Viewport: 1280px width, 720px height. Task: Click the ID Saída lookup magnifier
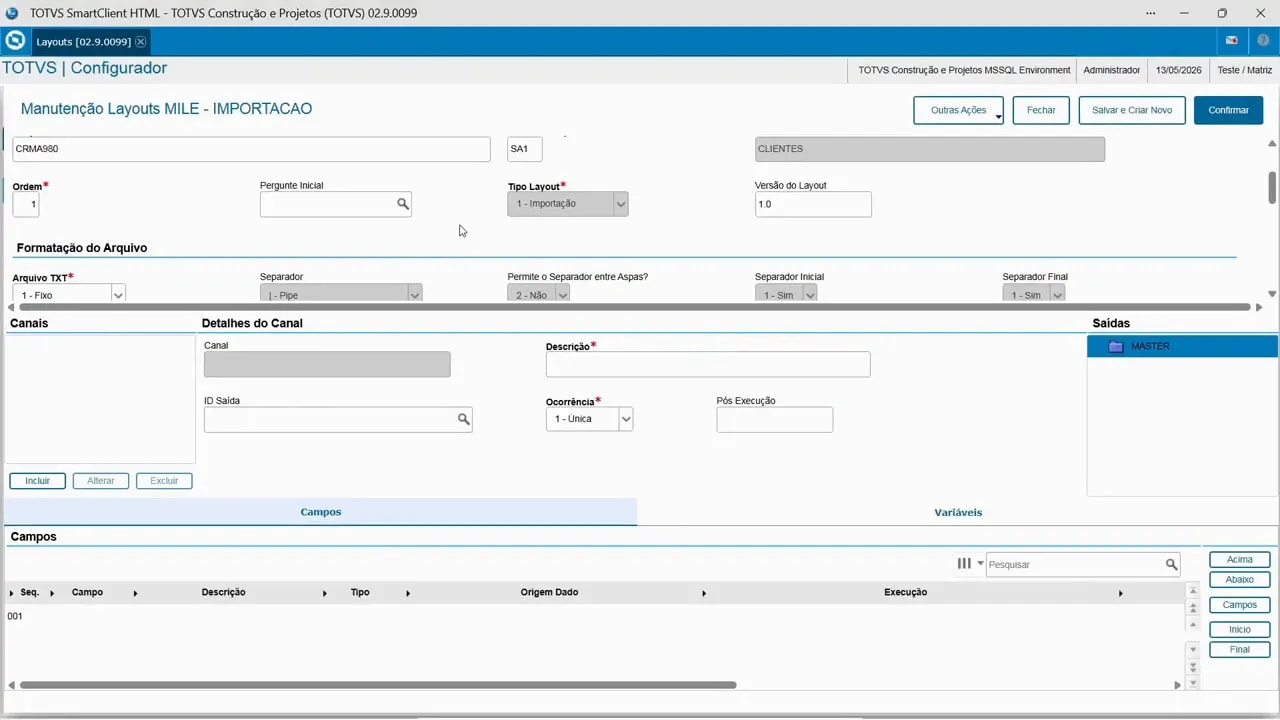point(463,419)
